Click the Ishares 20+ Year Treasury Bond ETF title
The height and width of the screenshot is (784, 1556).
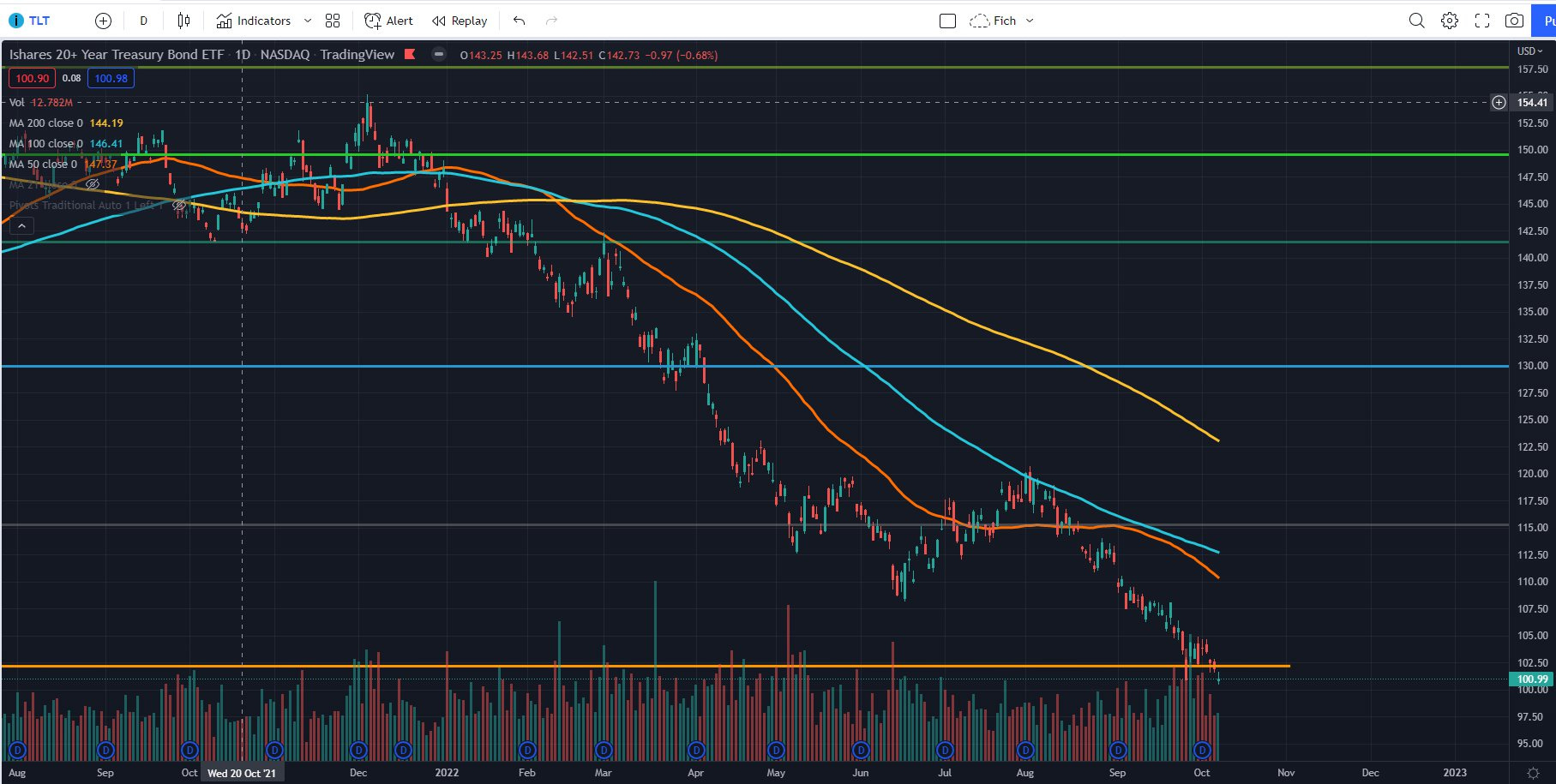[117, 54]
